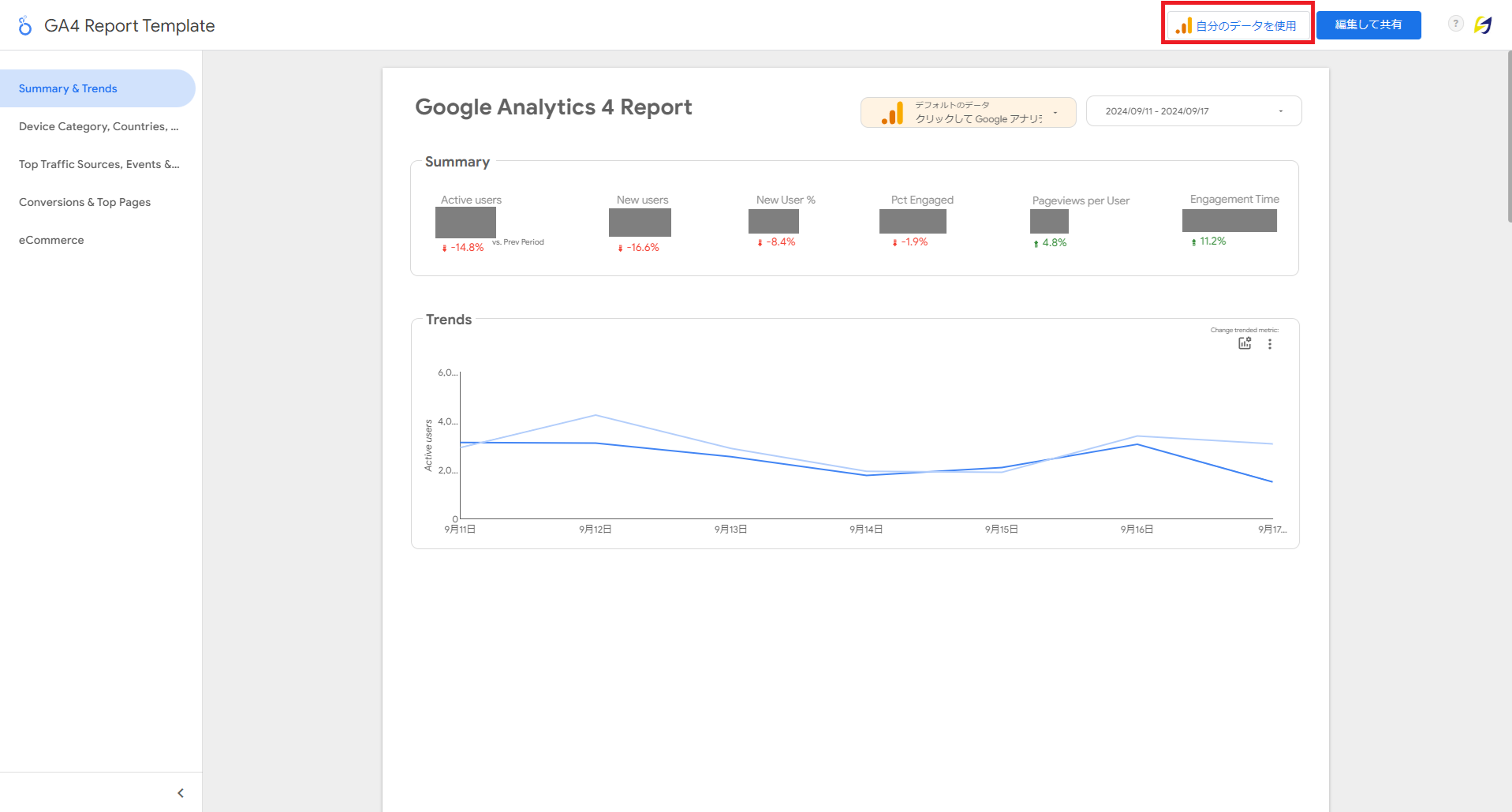The width and height of the screenshot is (1512, 812).
Task: Open the help question mark icon
Action: 1455,24
